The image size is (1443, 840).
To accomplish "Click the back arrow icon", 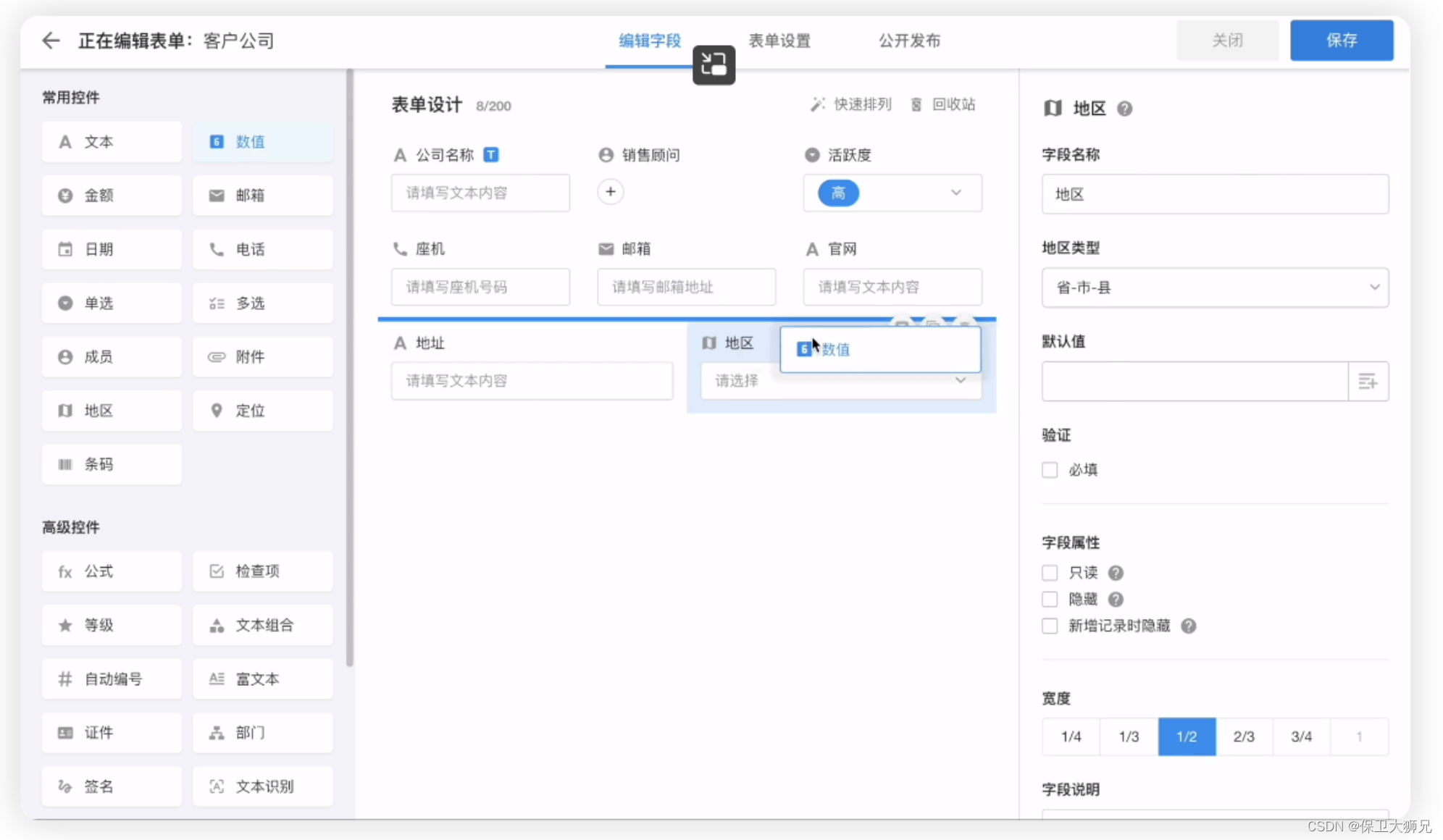I will [x=51, y=41].
